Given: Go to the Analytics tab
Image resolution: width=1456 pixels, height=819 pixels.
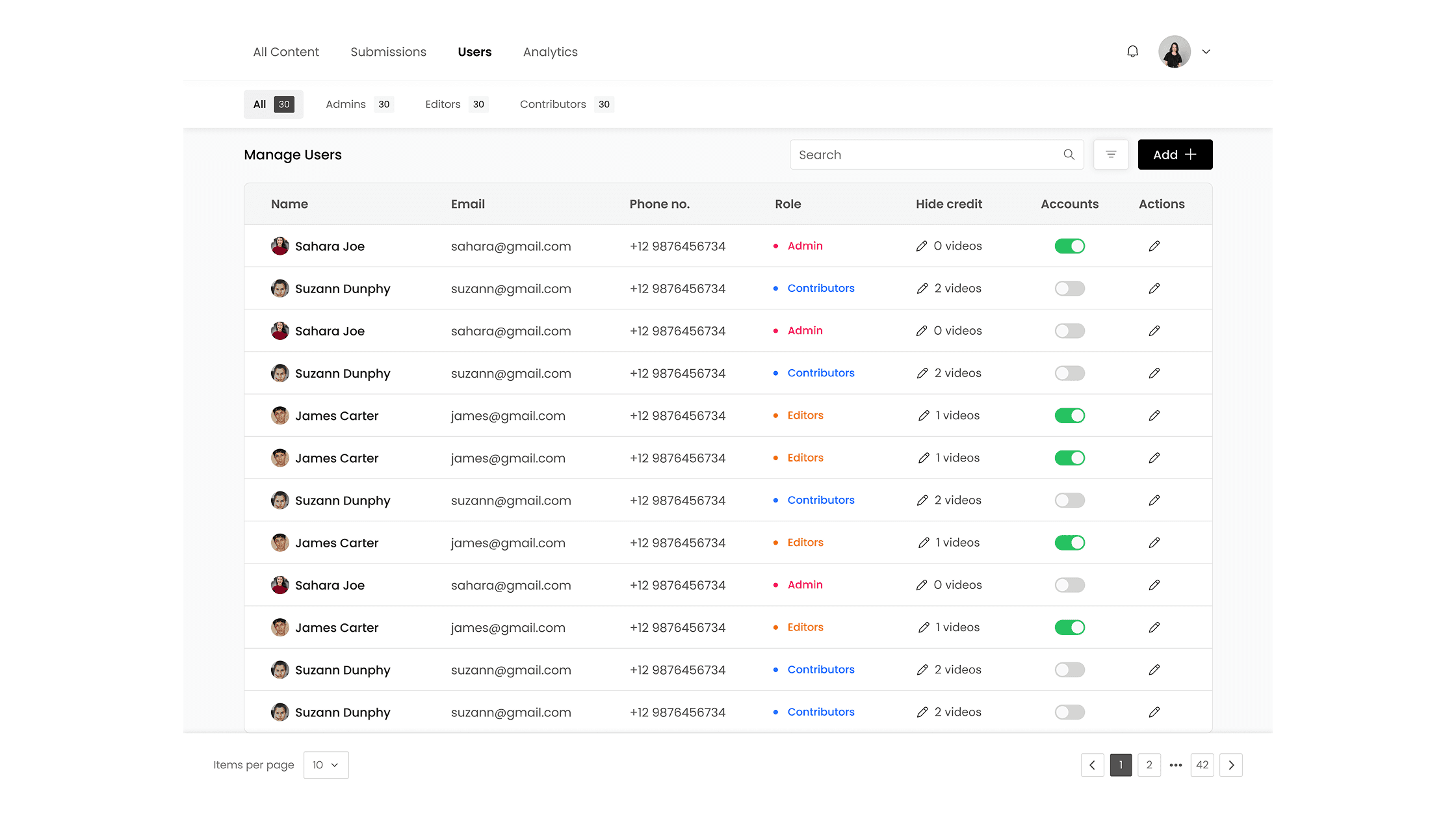Looking at the screenshot, I should click(550, 52).
